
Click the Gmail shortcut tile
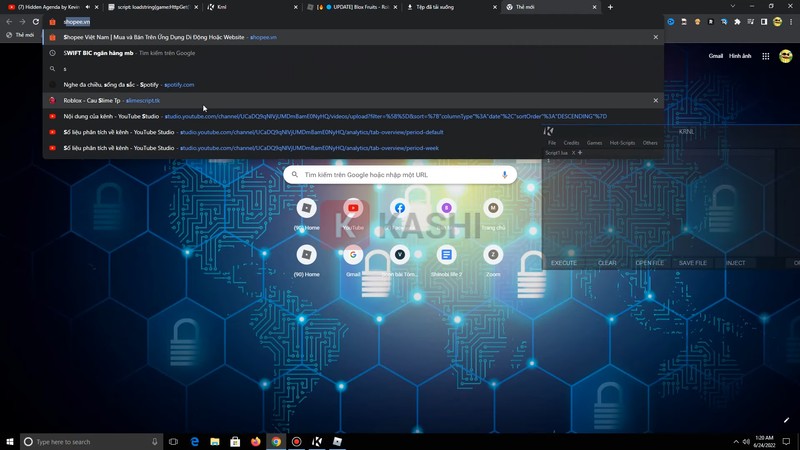[x=353, y=256]
